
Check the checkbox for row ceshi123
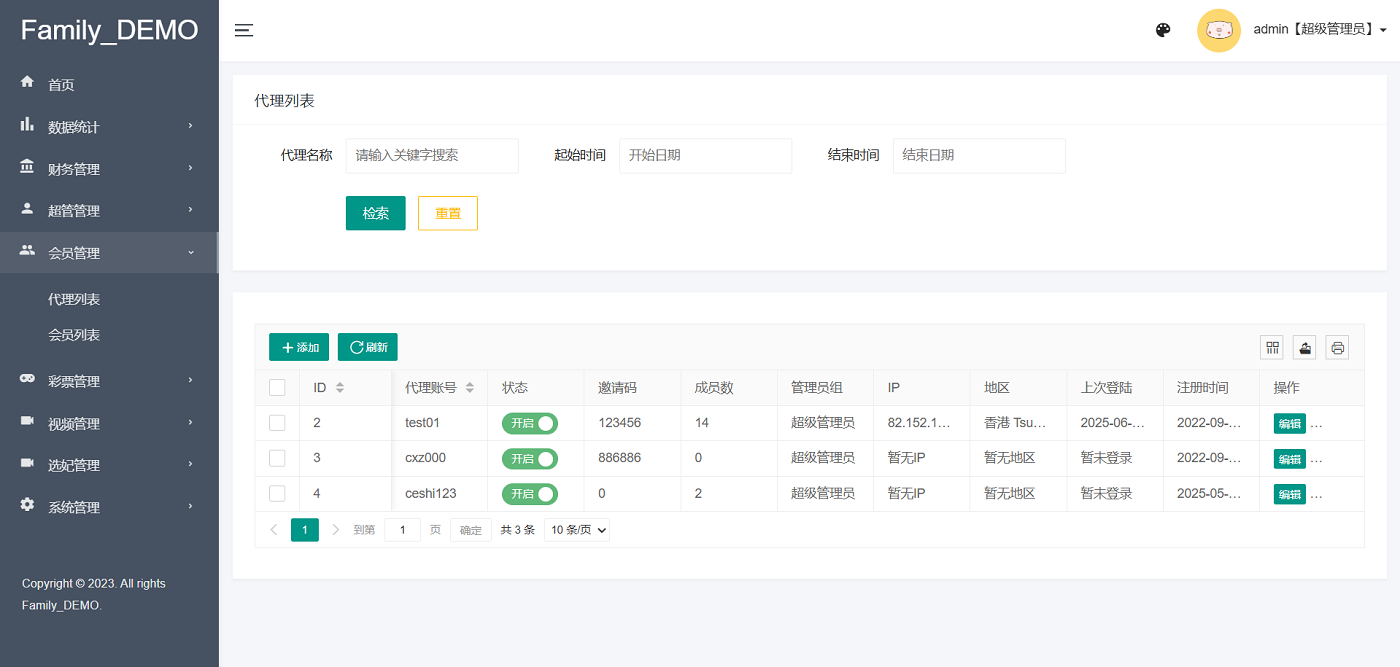(277, 494)
